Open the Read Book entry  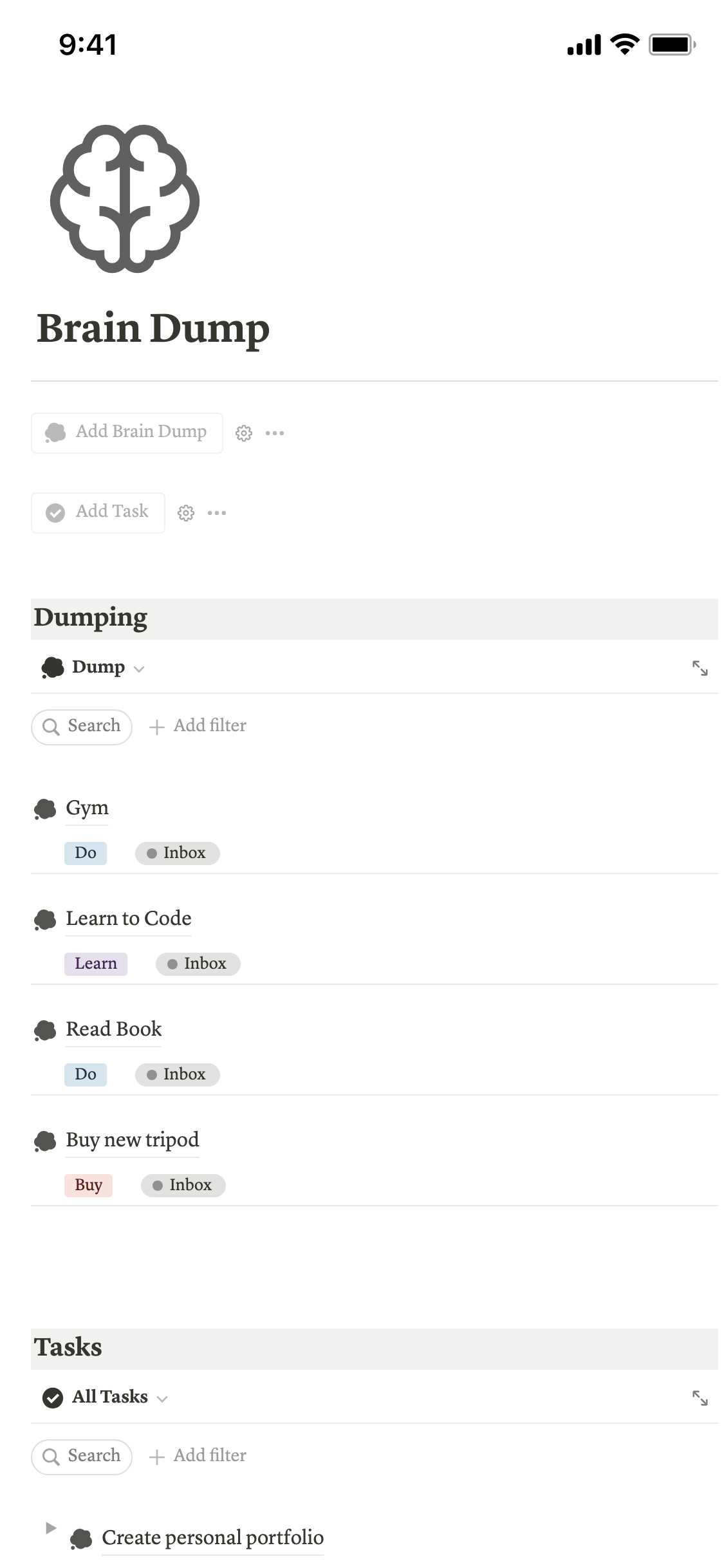(113, 1029)
